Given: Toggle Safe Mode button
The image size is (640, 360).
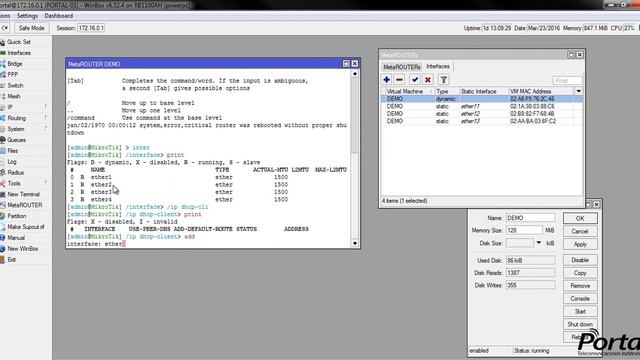Looking at the screenshot, I should coord(31,28).
